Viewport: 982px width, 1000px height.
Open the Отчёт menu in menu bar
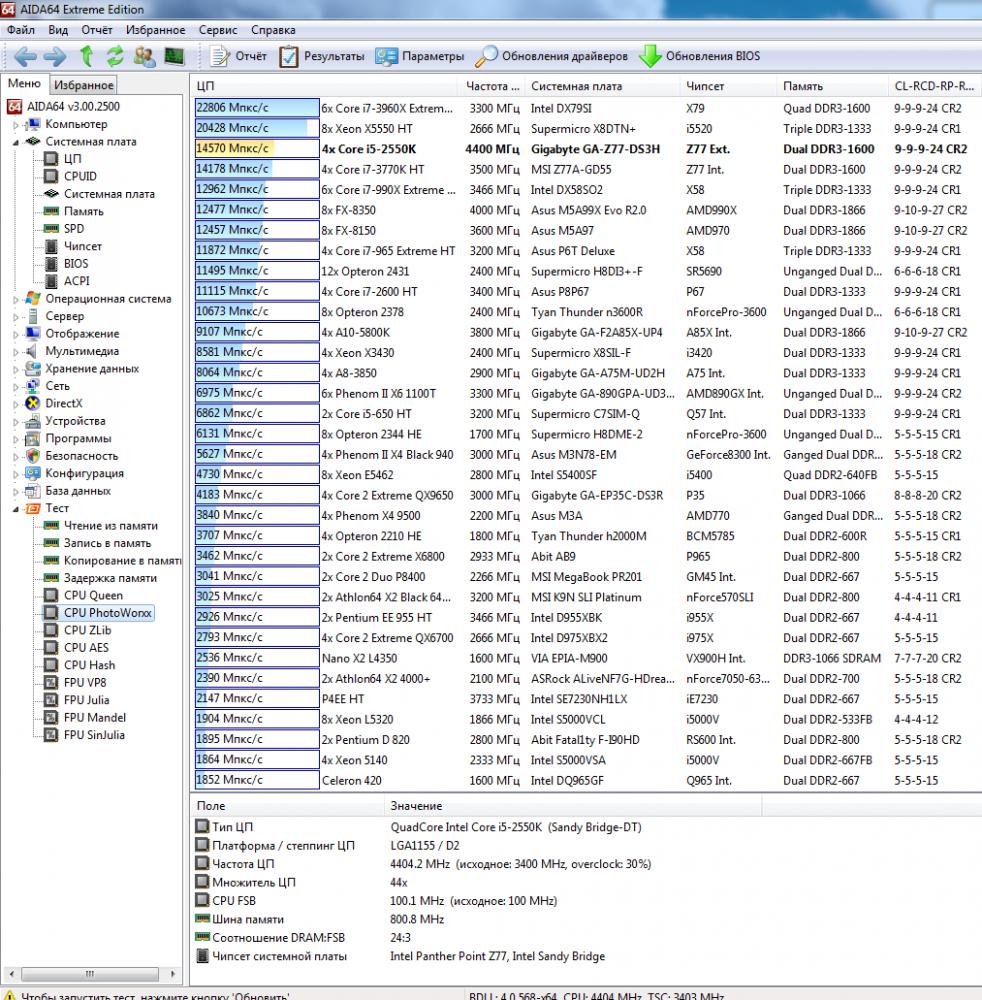coord(97,30)
